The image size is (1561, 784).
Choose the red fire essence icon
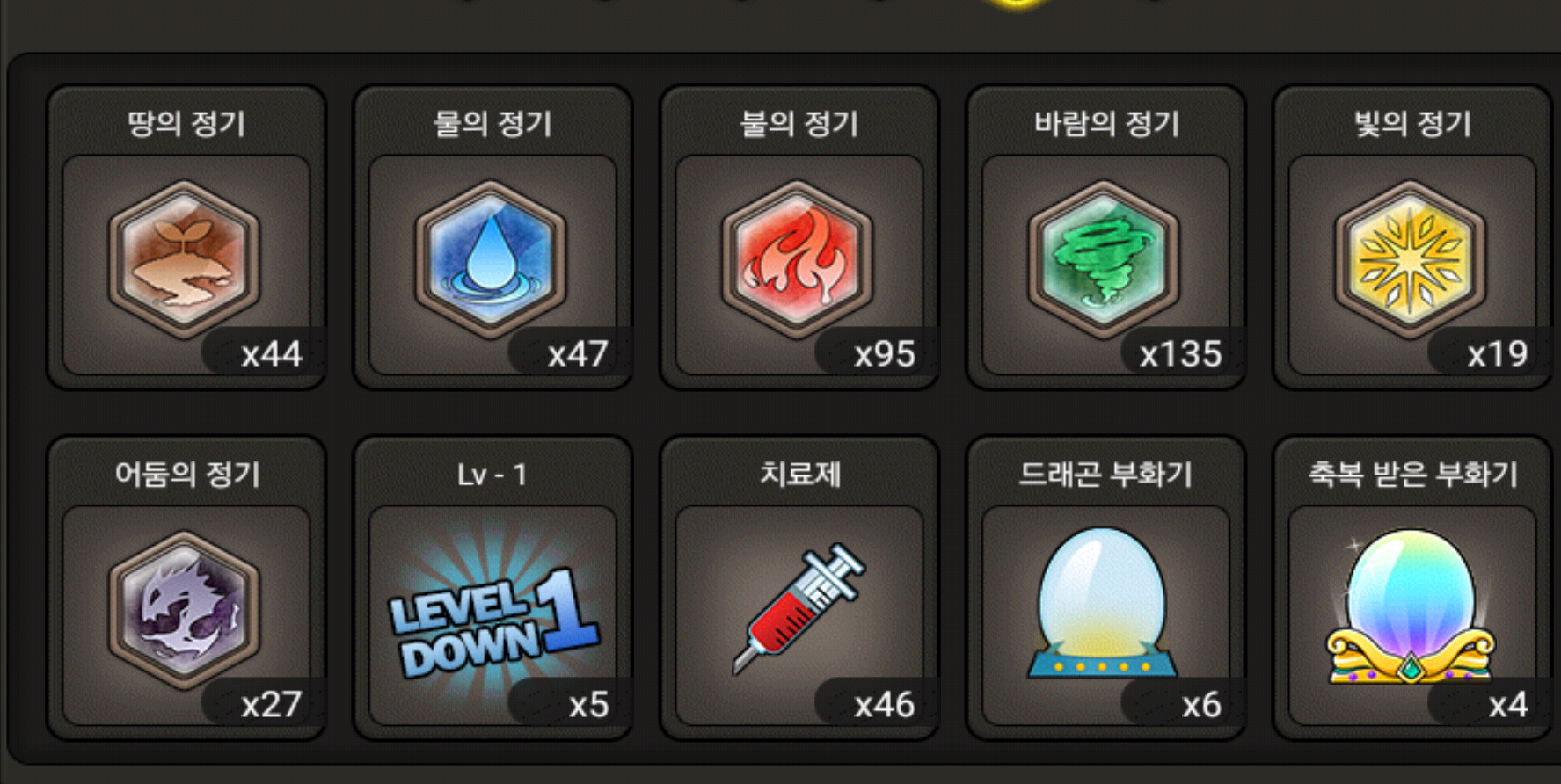pos(797,259)
